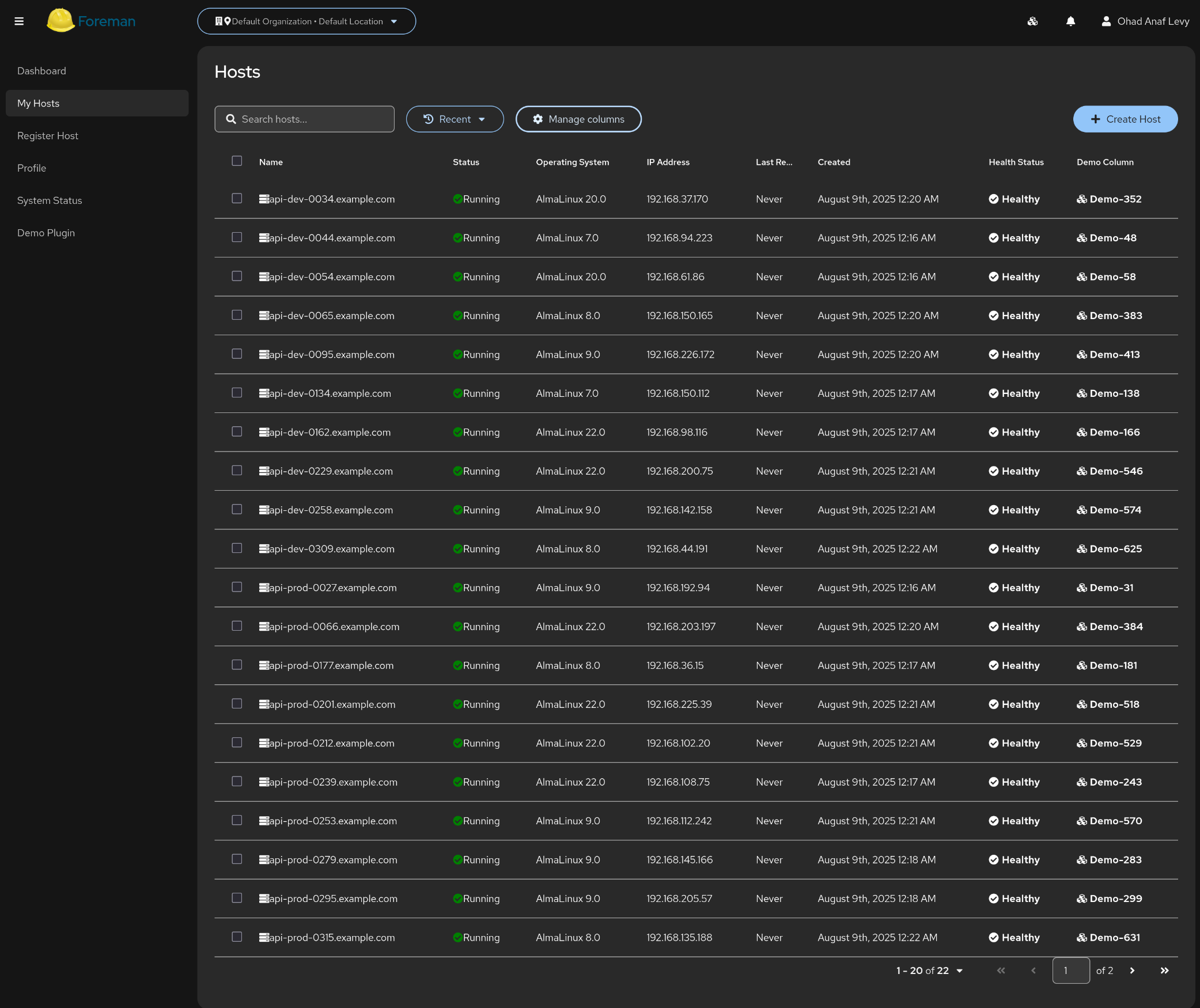1200x1008 pixels.
Task: Toggle the select-all hosts checkbox
Action: click(237, 161)
